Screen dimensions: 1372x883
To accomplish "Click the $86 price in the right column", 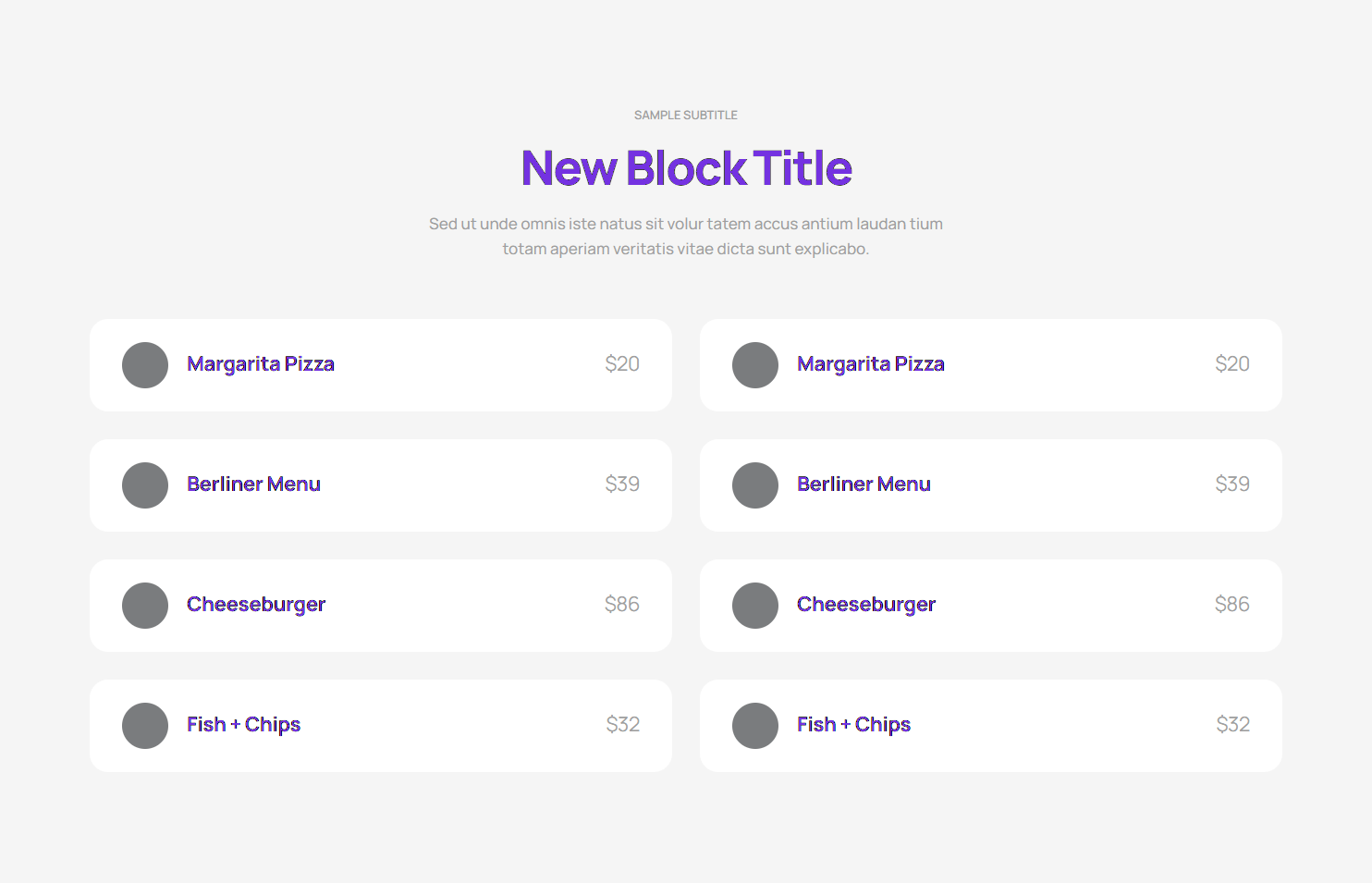I will (1231, 605).
